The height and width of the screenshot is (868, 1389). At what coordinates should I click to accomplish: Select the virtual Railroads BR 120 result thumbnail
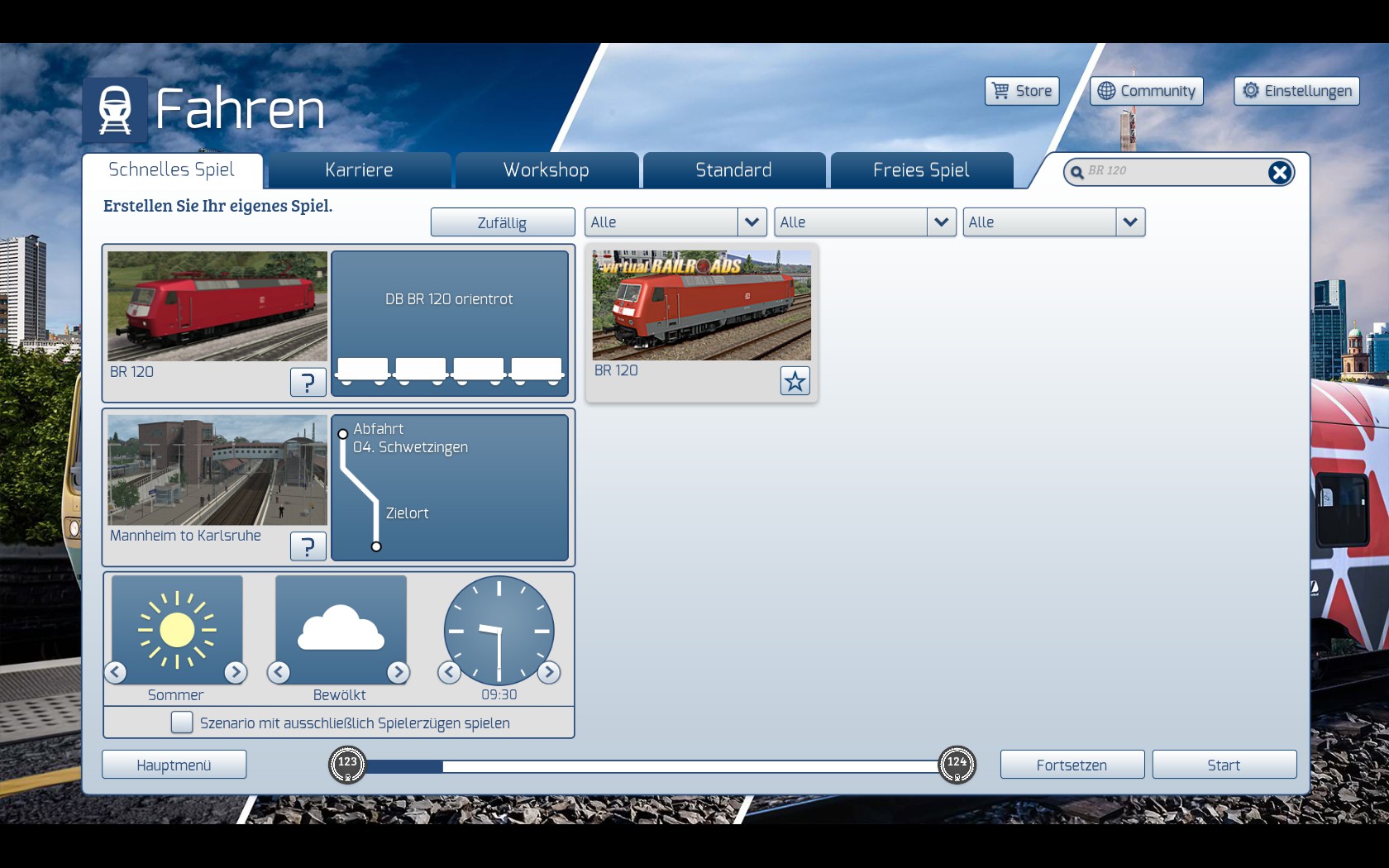pyautogui.click(x=702, y=305)
